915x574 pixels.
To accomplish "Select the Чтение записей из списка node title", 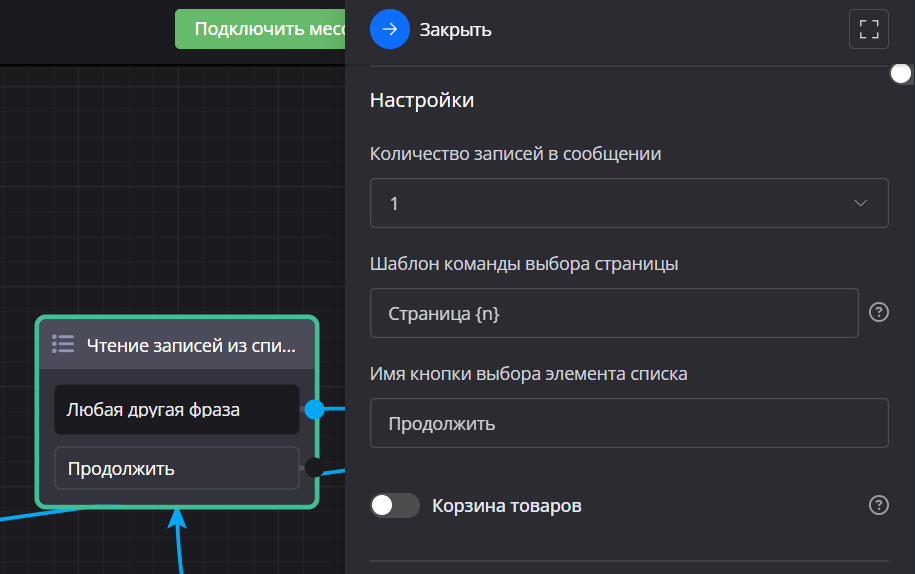I will 191,345.
